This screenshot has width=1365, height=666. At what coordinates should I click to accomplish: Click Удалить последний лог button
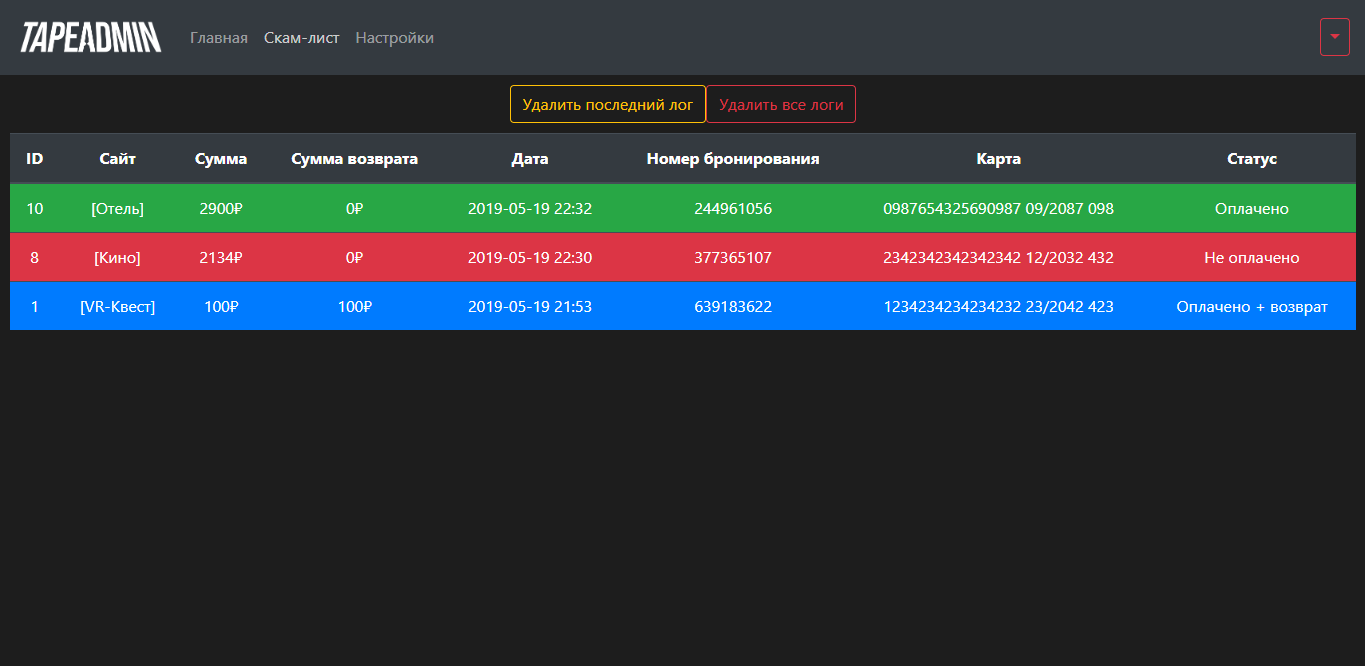pyautogui.click(x=608, y=104)
